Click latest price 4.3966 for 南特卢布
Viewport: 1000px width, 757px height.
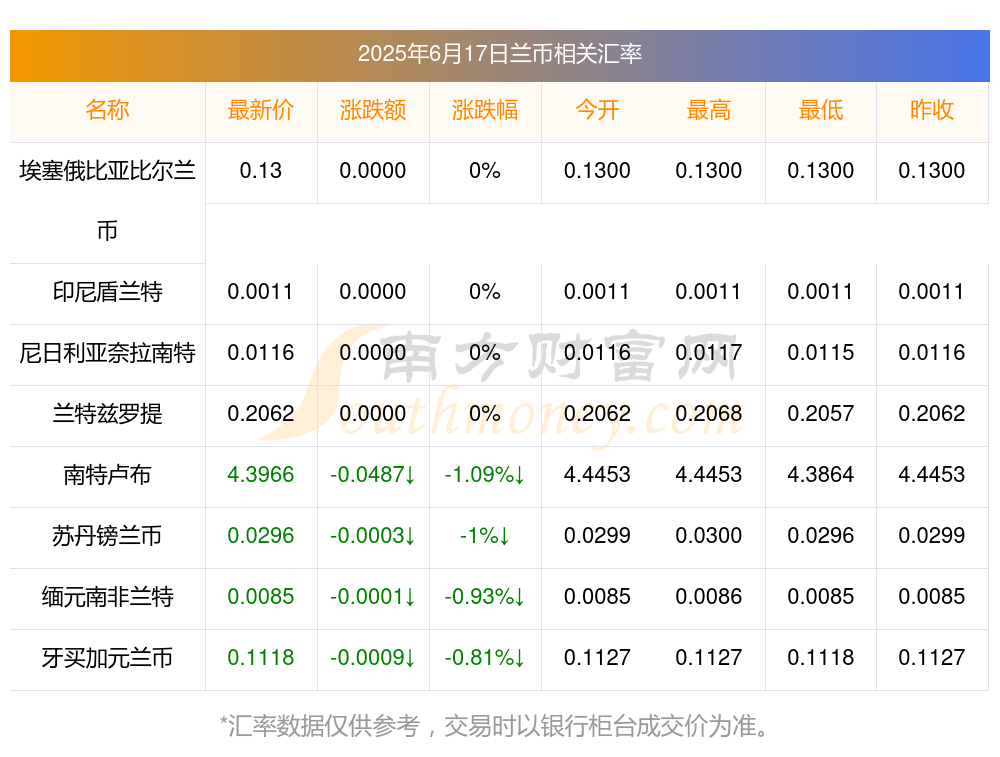260,474
